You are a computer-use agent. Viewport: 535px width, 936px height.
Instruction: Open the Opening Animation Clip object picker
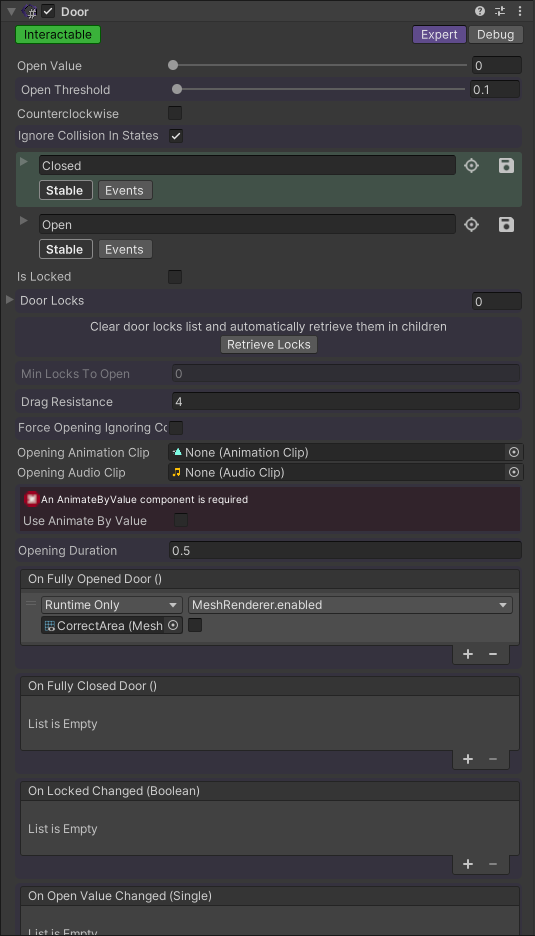514,452
